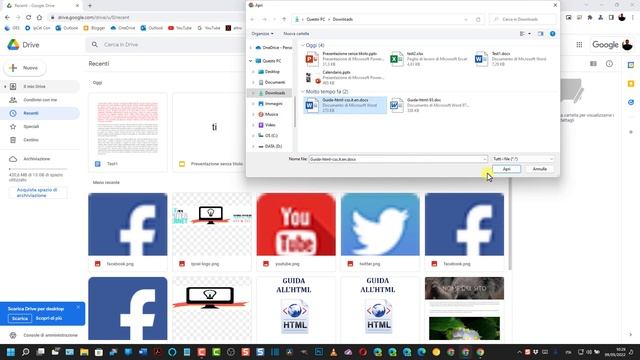The height and width of the screenshot is (360, 640).
Task: Select Immagini in the dialog folder tree
Action: coord(273,104)
